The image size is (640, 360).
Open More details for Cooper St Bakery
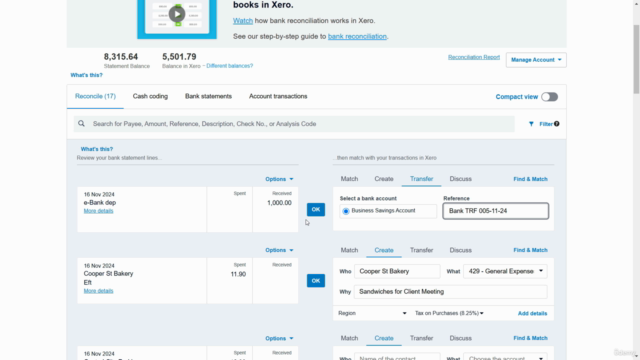pyautogui.click(x=98, y=291)
